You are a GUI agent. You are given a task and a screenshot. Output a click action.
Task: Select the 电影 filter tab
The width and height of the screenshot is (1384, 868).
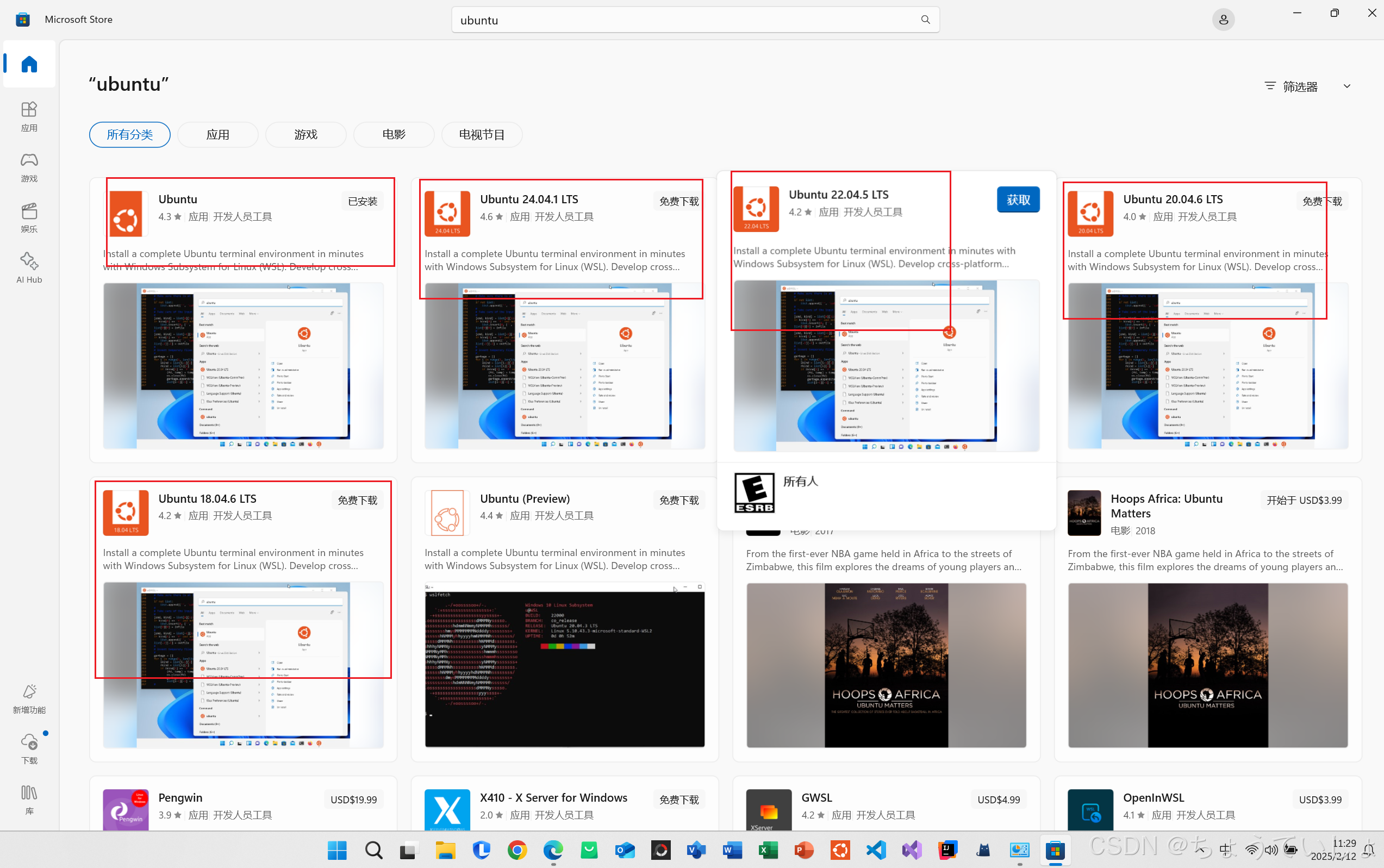[394, 134]
